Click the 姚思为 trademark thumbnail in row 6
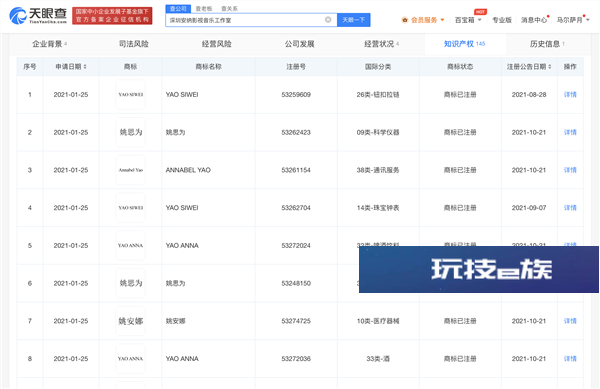 (x=130, y=283)
